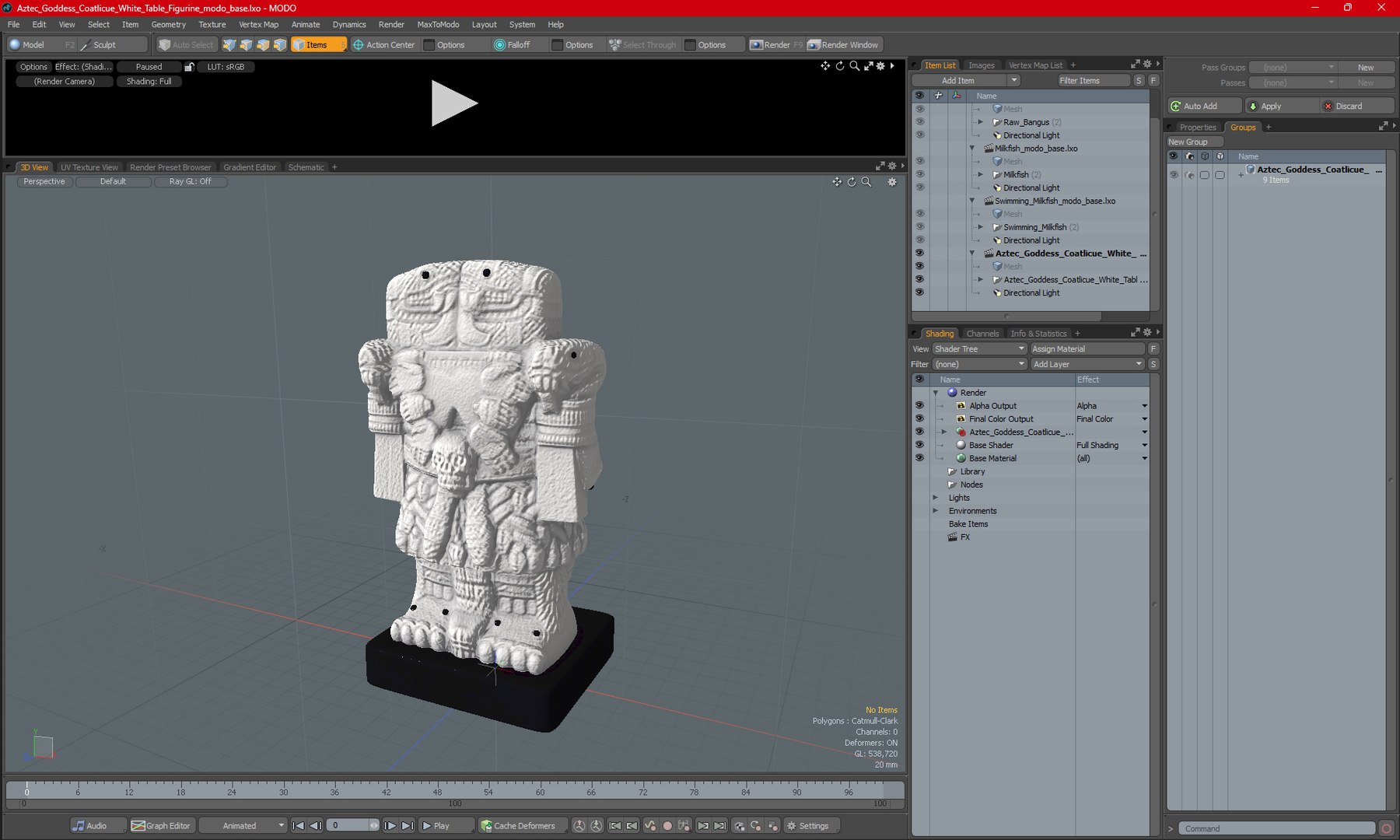Image resolution: width=1400 pixels, height=840 pixels.
Task: Click the Cache Deformers icon
Action: 486,826
